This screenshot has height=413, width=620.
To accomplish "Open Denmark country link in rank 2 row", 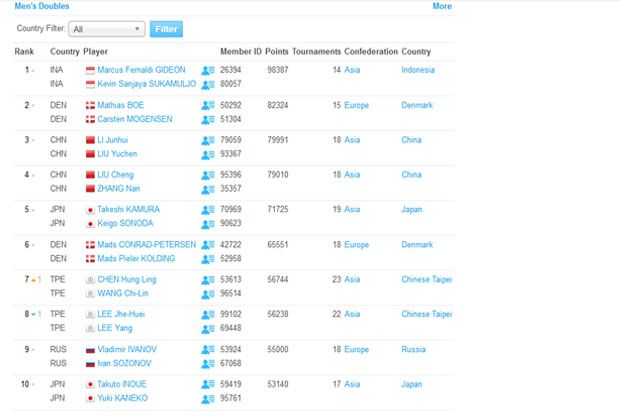I will pos(417,105).
